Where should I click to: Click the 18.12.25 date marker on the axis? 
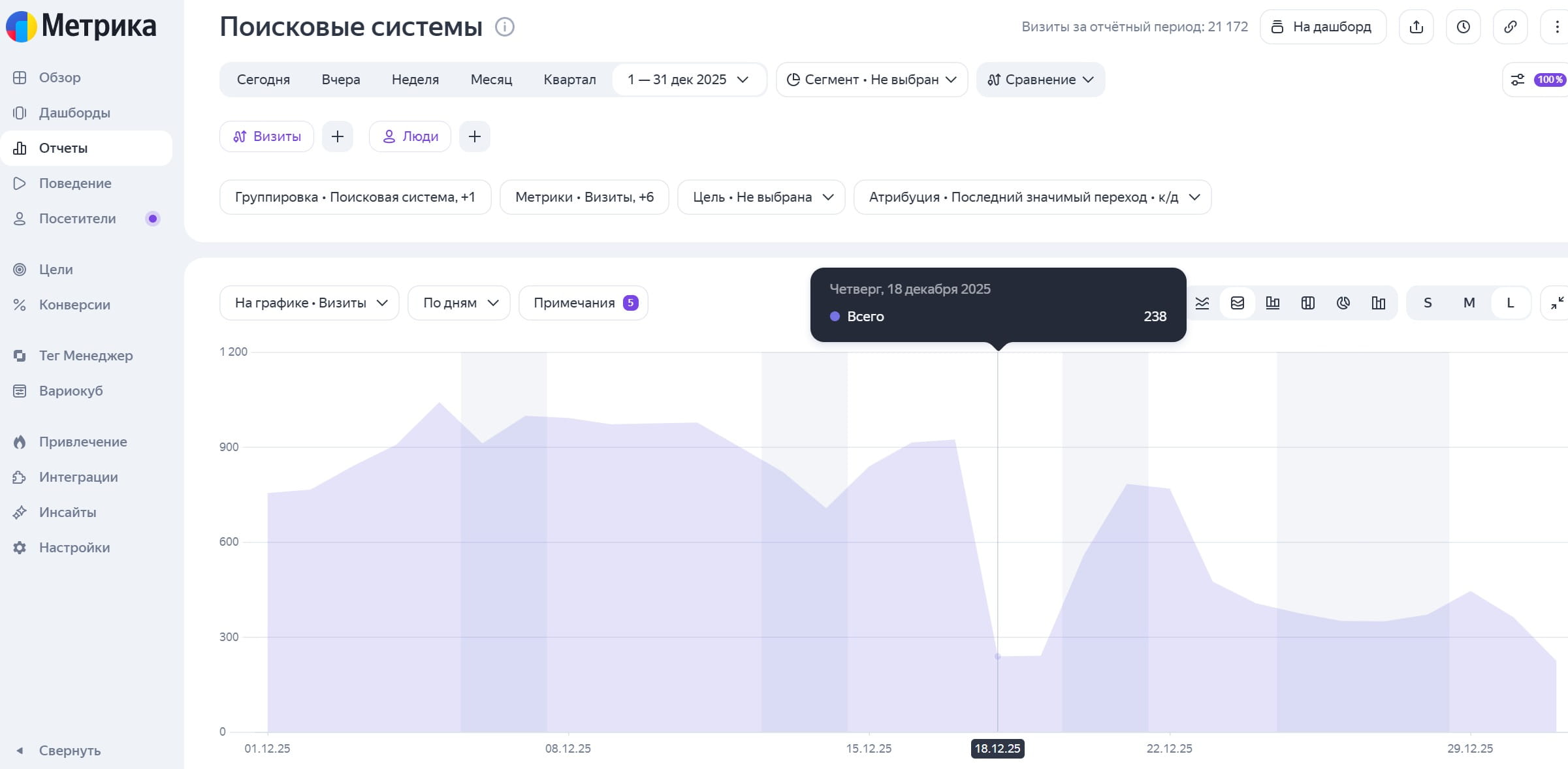tap(997, 749)
